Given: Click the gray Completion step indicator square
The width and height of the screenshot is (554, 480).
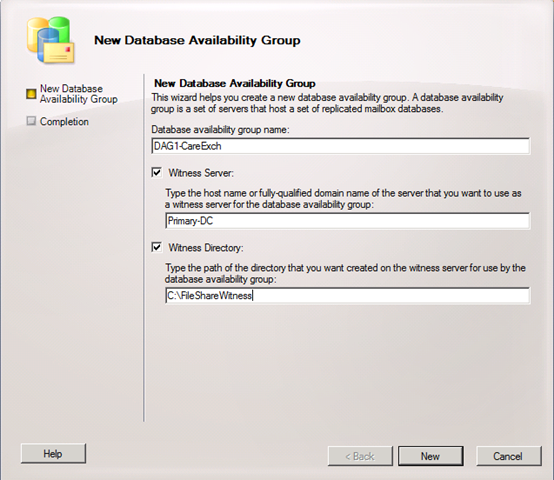Looking at the screenshot, I should [x=31, y=121].
